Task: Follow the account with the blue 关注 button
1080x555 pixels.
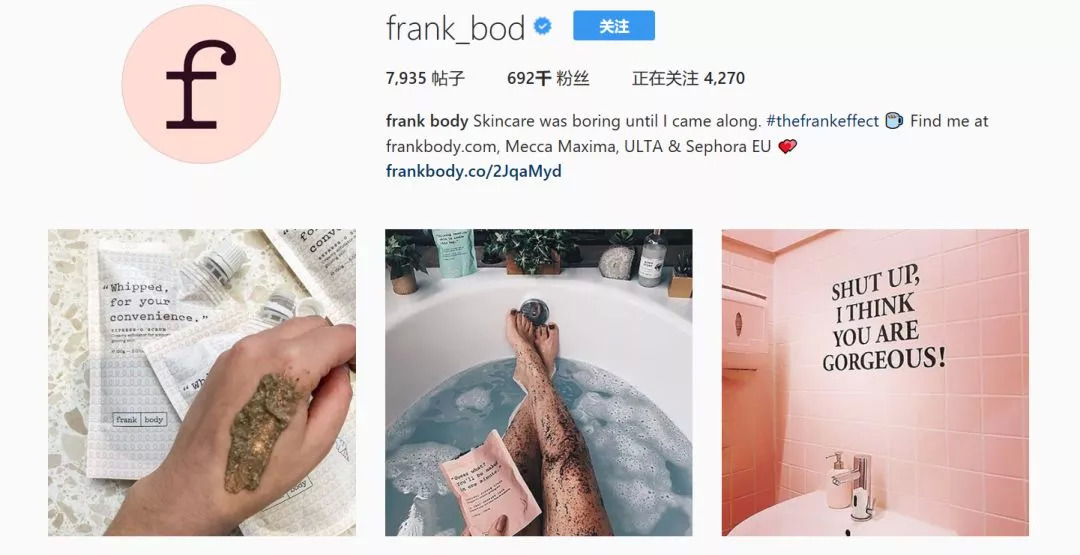Action: (x=614, y=26)
